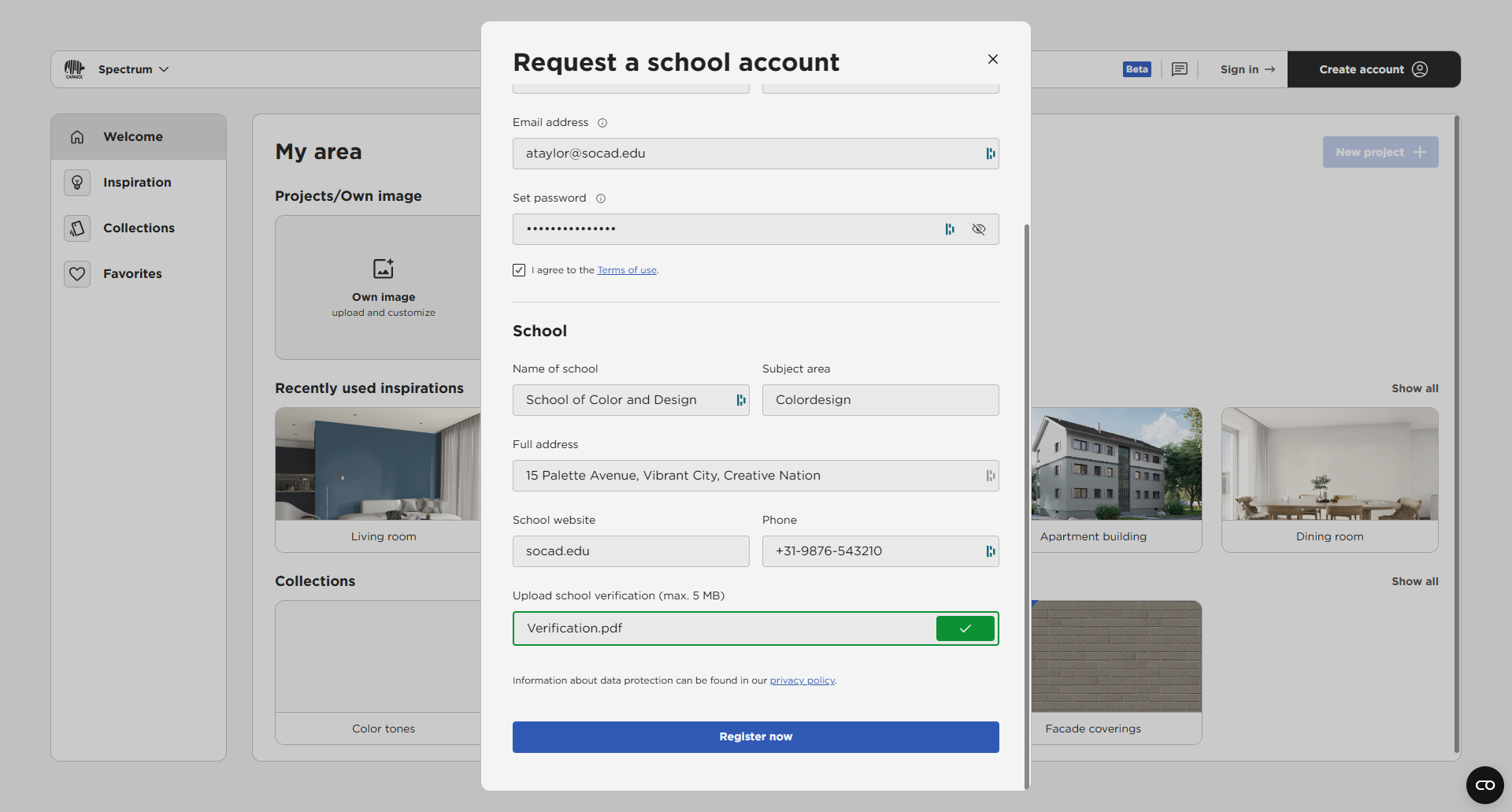Toggle the password visibility eye icon
Image resolution: width=1512 pixels, height=812 pixels.
tap(979, 229)
